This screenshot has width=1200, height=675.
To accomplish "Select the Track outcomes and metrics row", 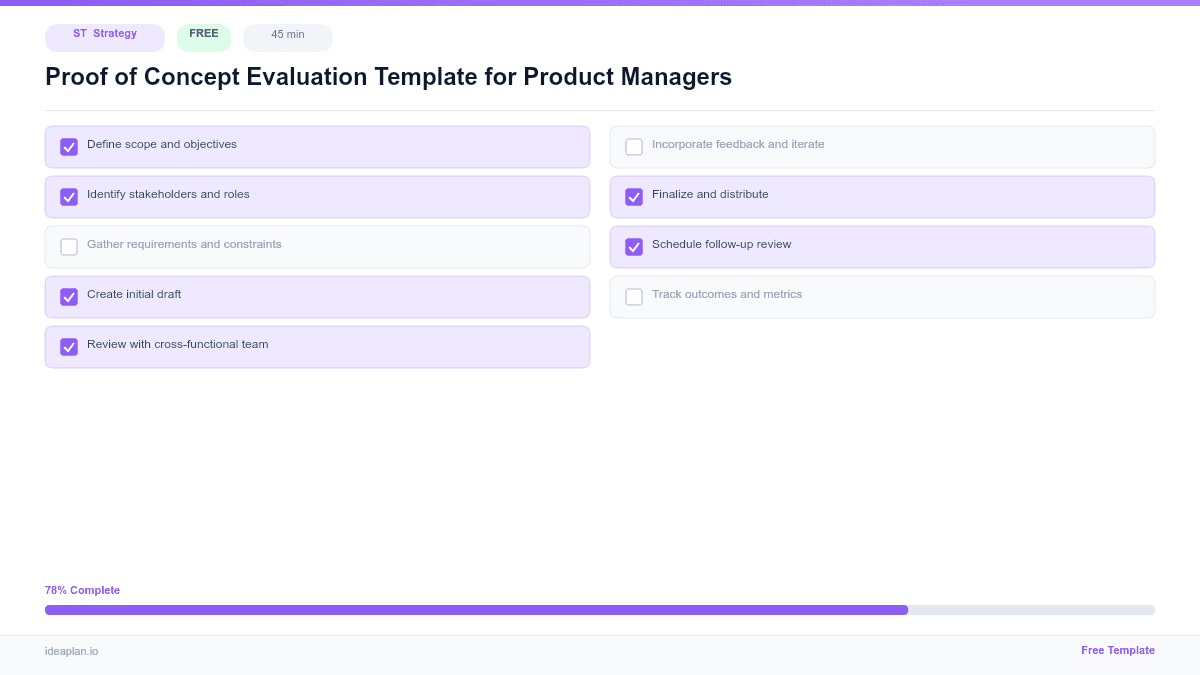I will tap(882, 296).
